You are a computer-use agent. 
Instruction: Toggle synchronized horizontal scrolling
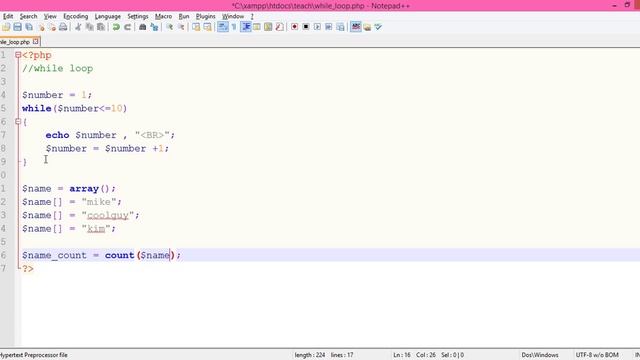click(x=208, y=27)
